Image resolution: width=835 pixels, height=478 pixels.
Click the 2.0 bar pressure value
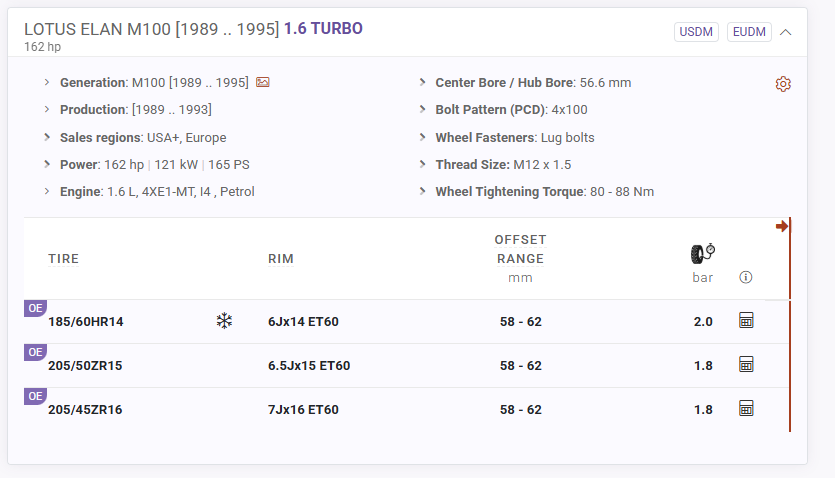click(703, 322)
